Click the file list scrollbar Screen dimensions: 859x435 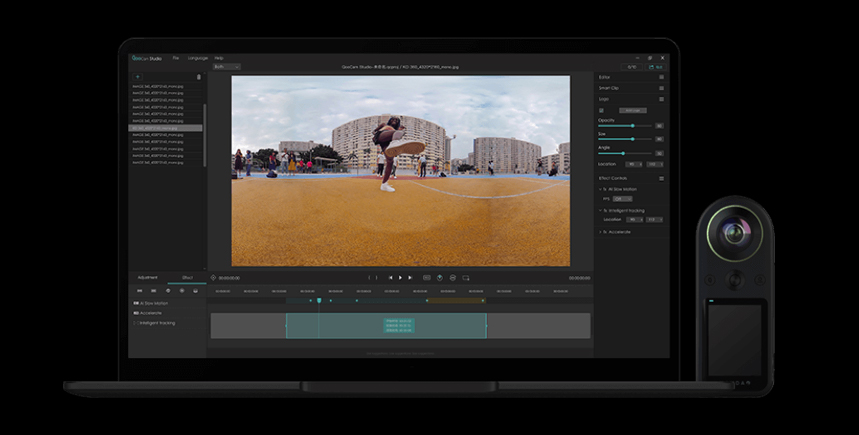click(x=204, y=134)
